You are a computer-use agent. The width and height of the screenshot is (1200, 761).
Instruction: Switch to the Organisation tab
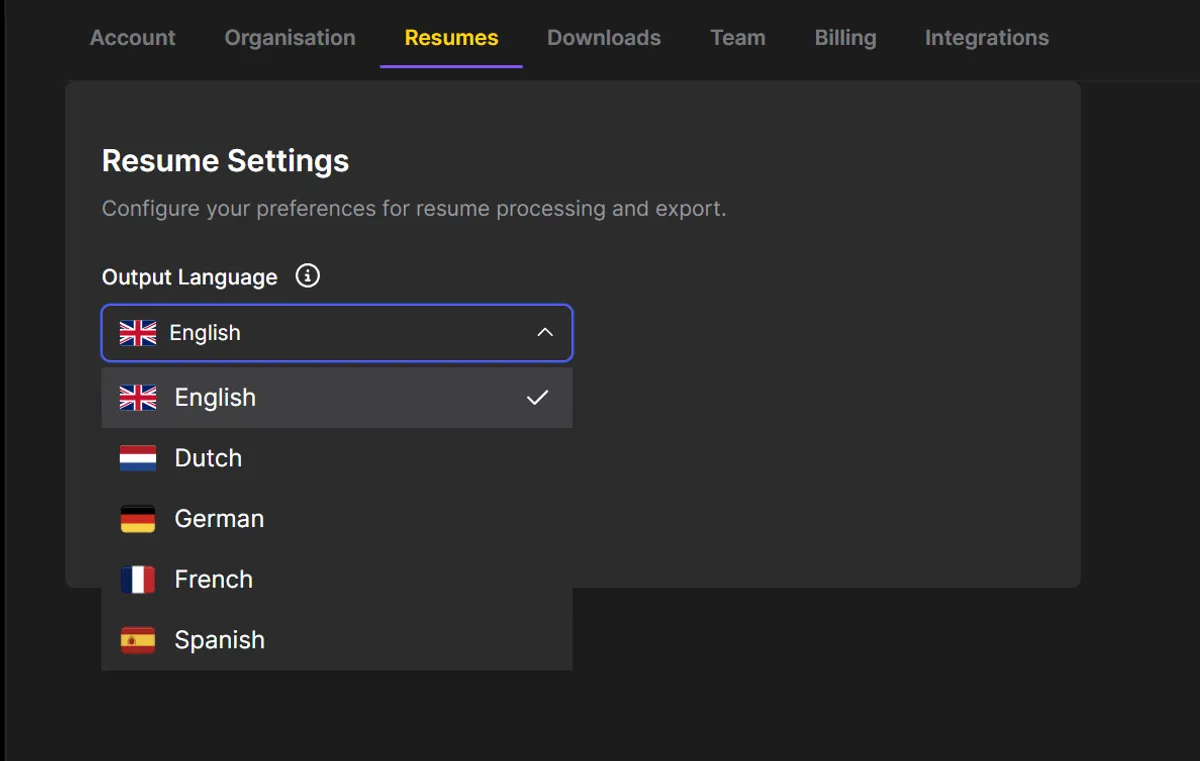pyautogui.click(x=290, y=38)
